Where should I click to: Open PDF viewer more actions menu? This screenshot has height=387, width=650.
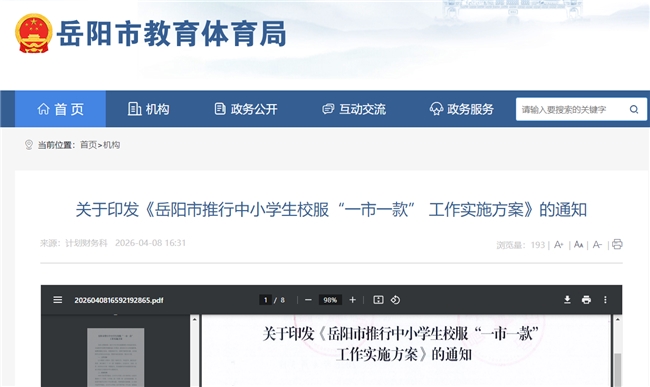pyautogui.click(x=605, y=300)
